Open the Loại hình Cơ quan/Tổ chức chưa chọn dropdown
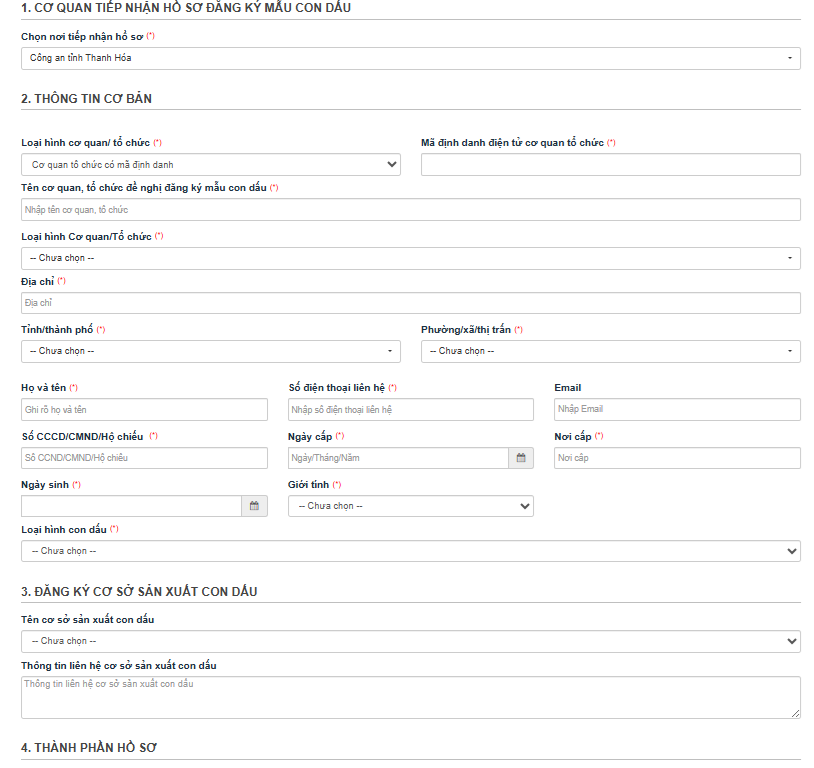 [x=410, y=258]
